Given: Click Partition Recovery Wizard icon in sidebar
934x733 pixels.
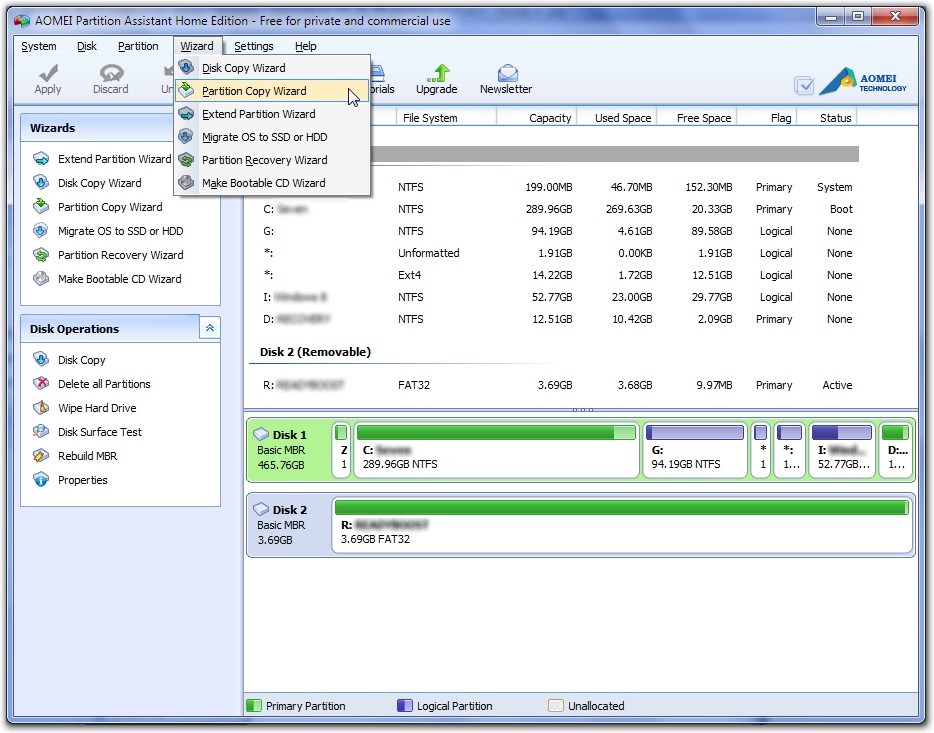Looking at the screenshot, I should click(x=41, y=255).
